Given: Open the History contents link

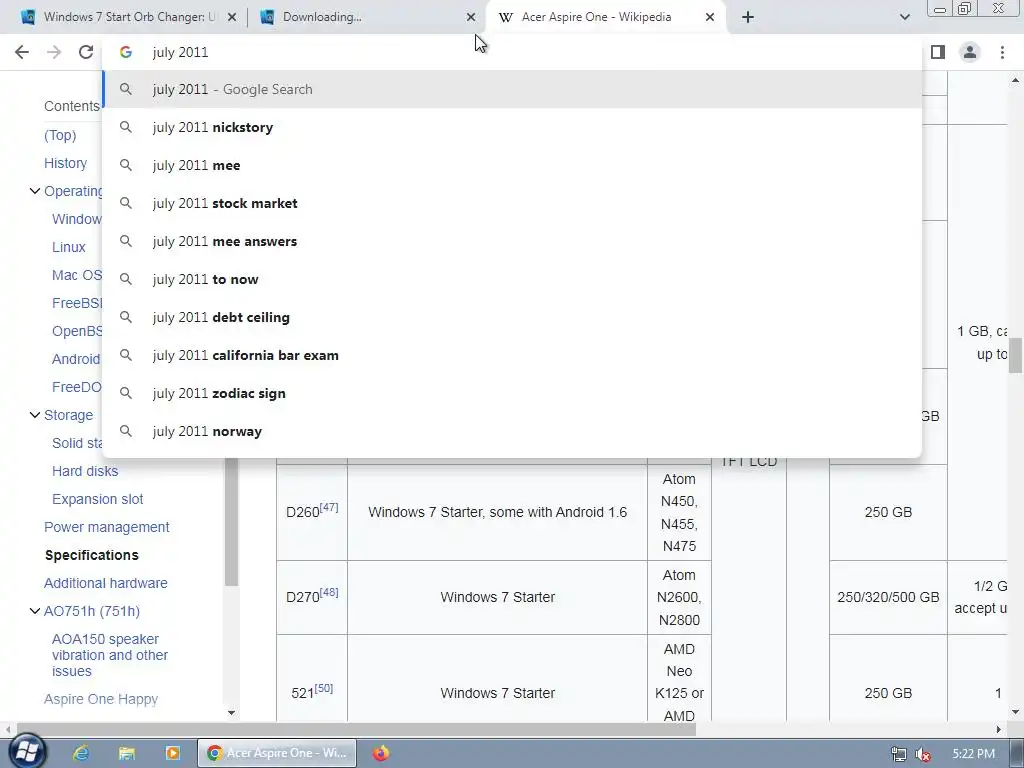Looking at the screenshot, I should pyautogui.click(x=65, y=163).
